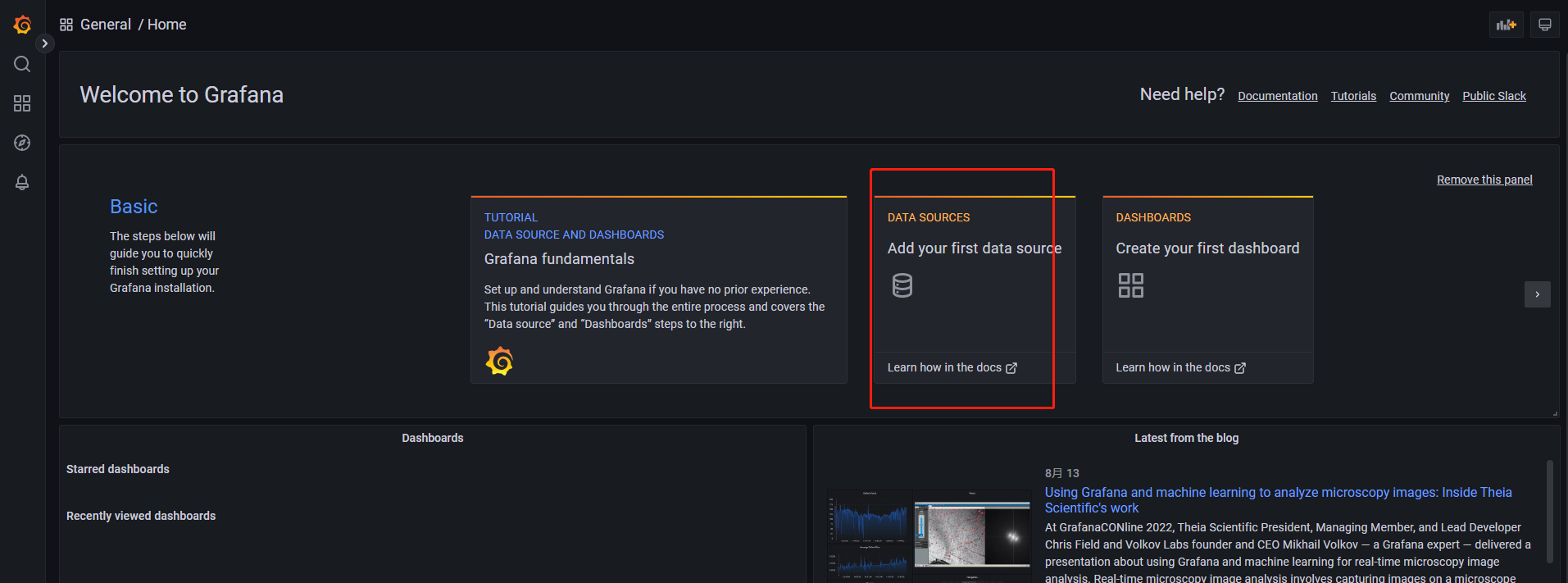Screen dimensions: 1568x583
Task: Expand the side navigation menu
Action: [45, 43]
